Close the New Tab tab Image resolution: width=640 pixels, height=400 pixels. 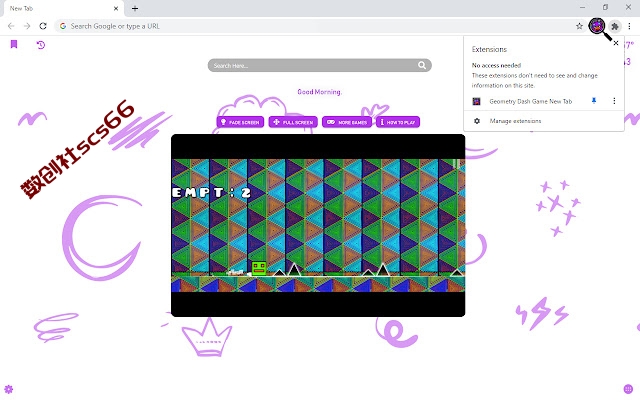click(116, 9)
